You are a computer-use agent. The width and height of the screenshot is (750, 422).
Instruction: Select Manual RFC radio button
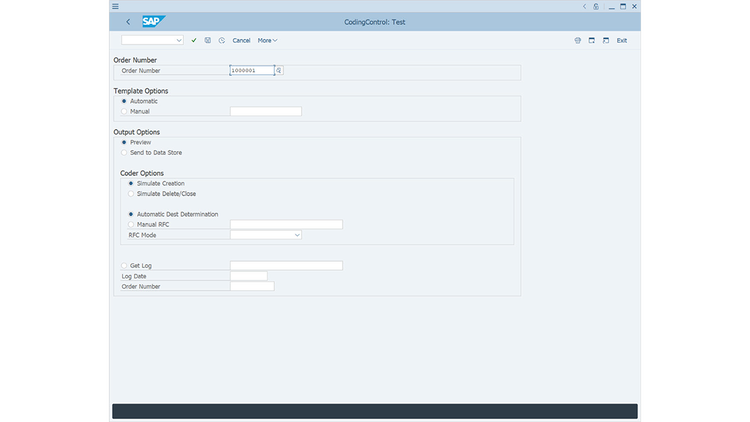click(131, 224)
